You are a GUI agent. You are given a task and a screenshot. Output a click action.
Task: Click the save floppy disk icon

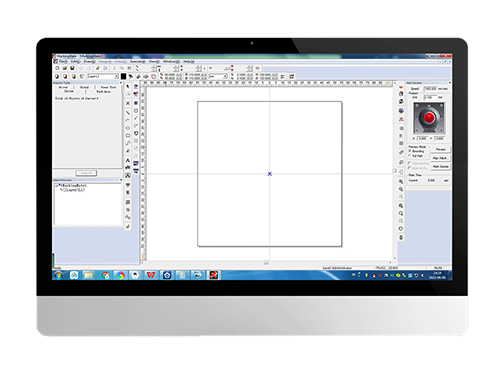coord(72,68)
